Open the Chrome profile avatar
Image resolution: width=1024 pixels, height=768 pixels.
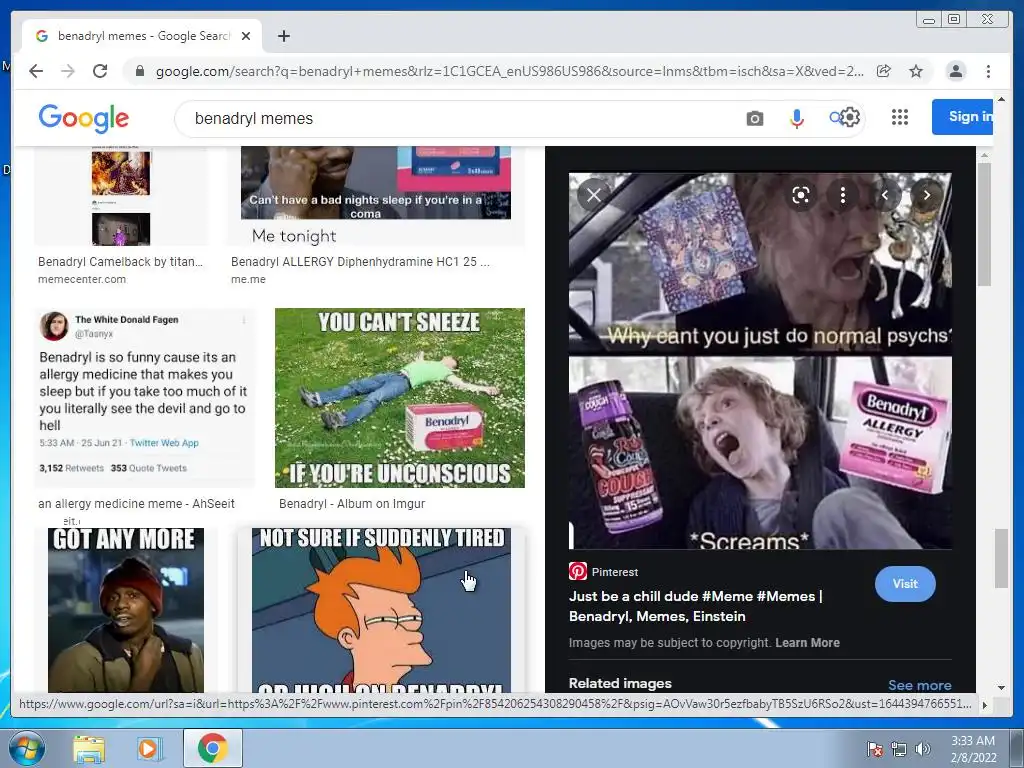(x=955, y=71)
